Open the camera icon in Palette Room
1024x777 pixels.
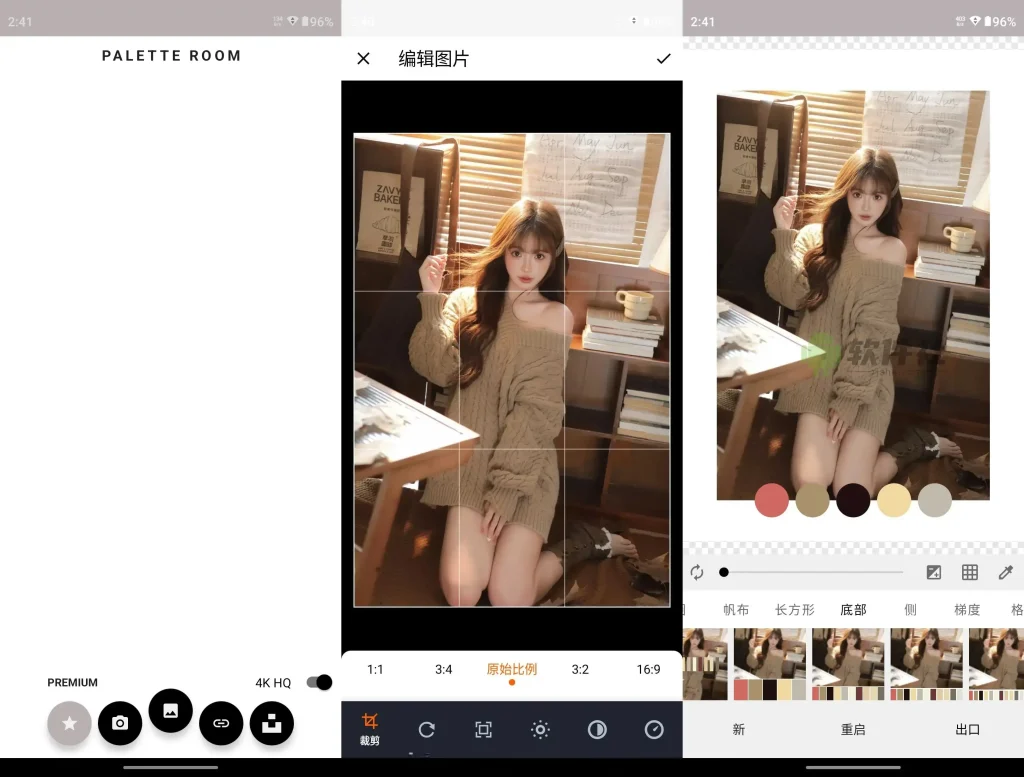pyautogui.click(x=120, y=723)
